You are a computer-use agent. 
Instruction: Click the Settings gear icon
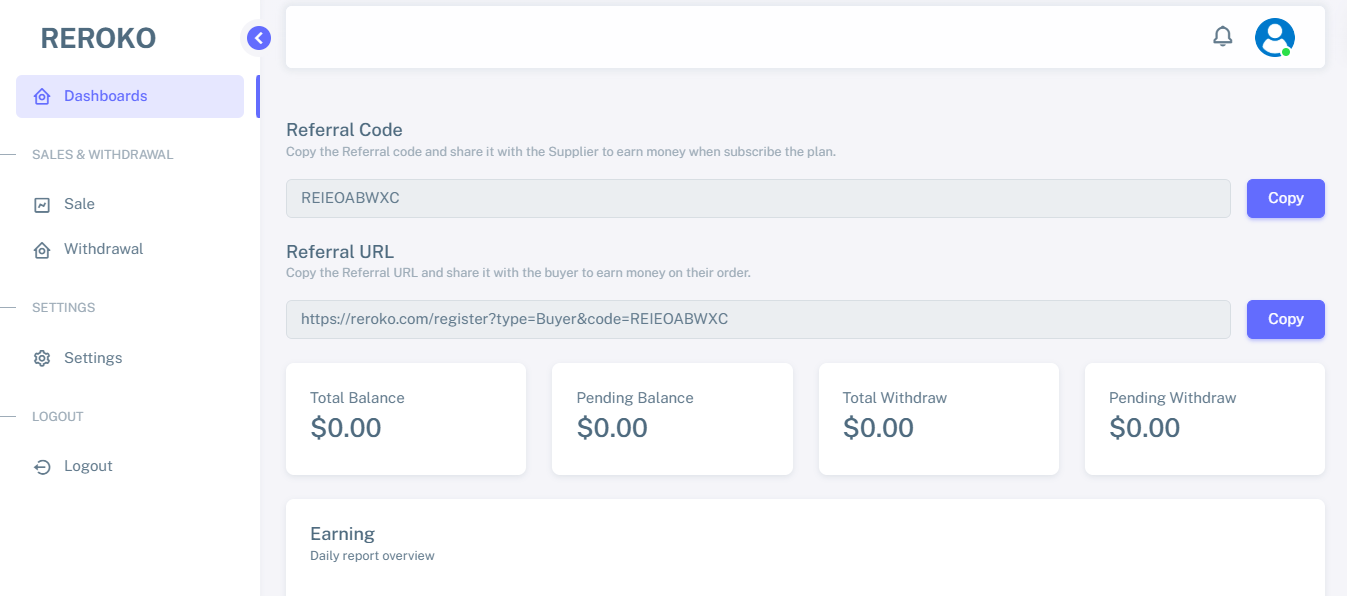42,358
